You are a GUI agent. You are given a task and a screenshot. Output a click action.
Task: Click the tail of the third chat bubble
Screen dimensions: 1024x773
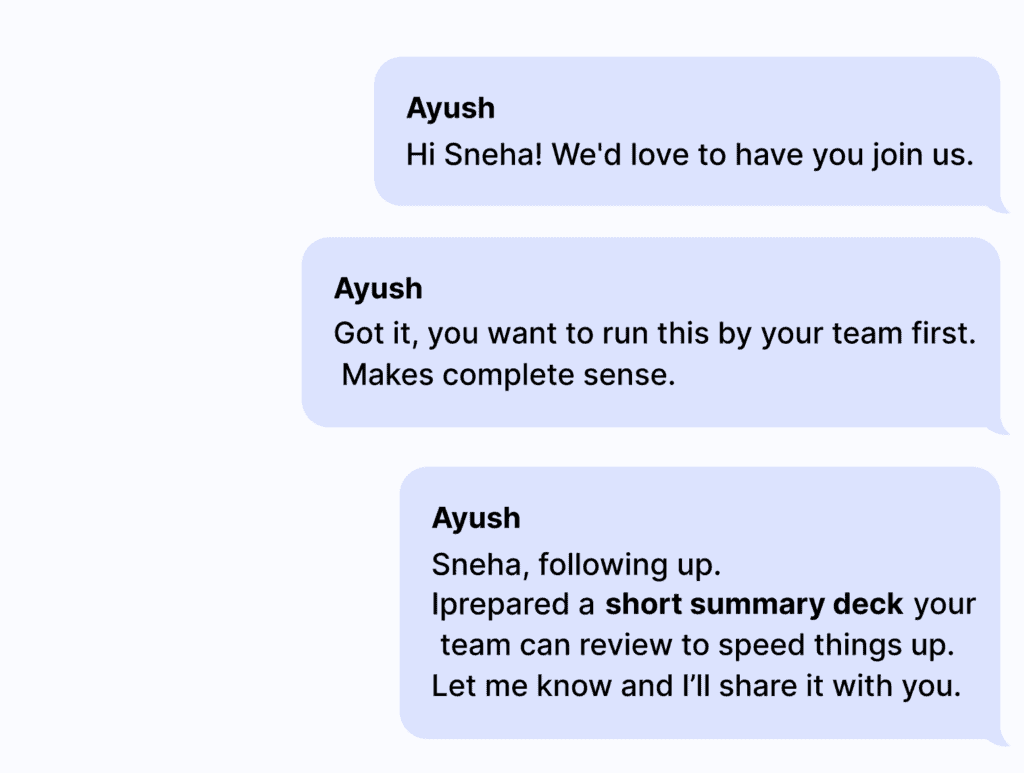999,741
